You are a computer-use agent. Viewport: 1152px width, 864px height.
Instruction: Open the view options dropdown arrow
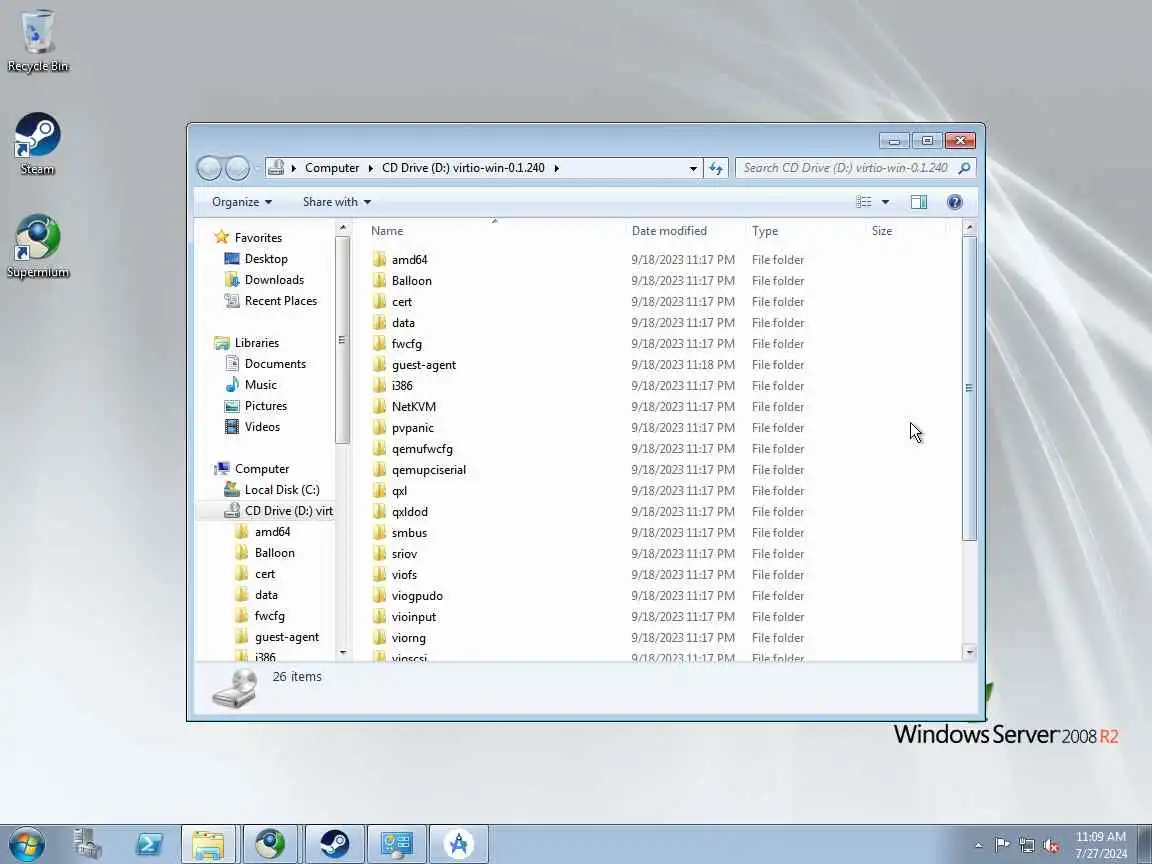pos(885,202)
